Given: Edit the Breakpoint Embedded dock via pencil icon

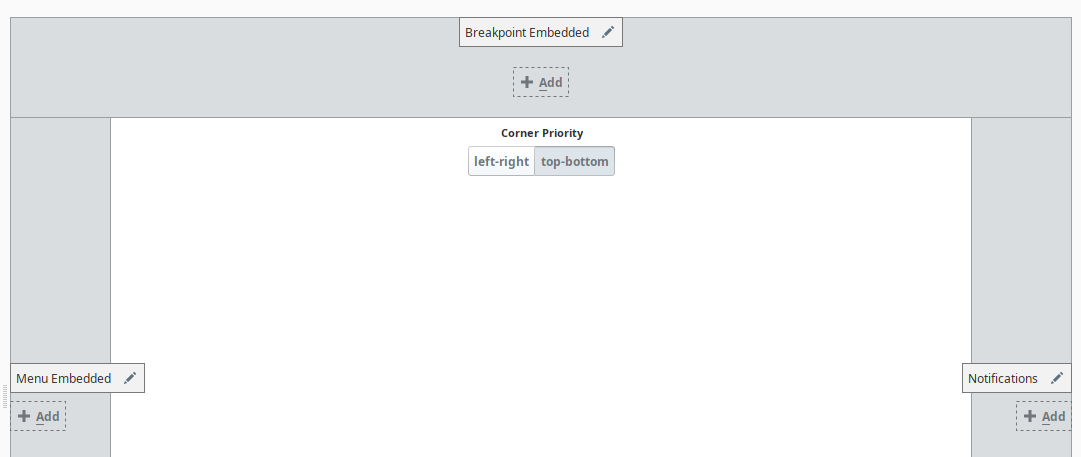Looking at the screenshot, I should [x=607, y=32].
